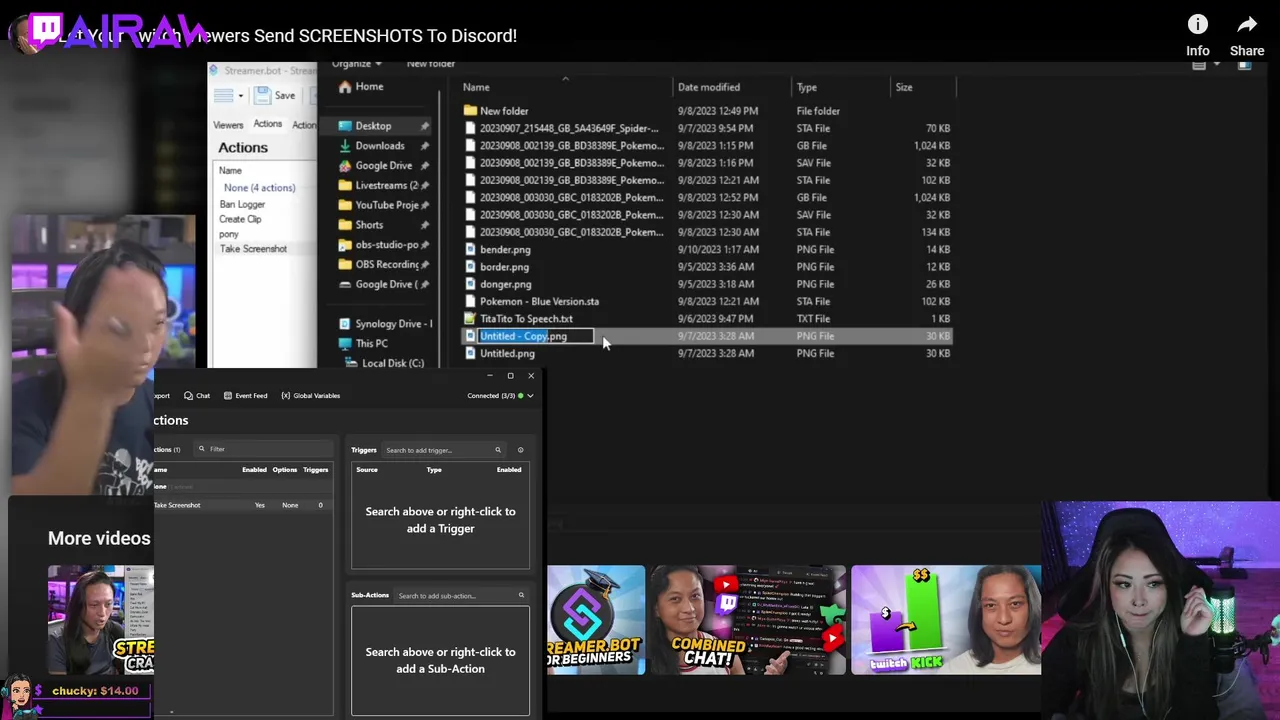The image size is (1280, 720).
Task: Select the Take Screenshot action in dark window
Action: pyautogui.click(x=243, y=505)
